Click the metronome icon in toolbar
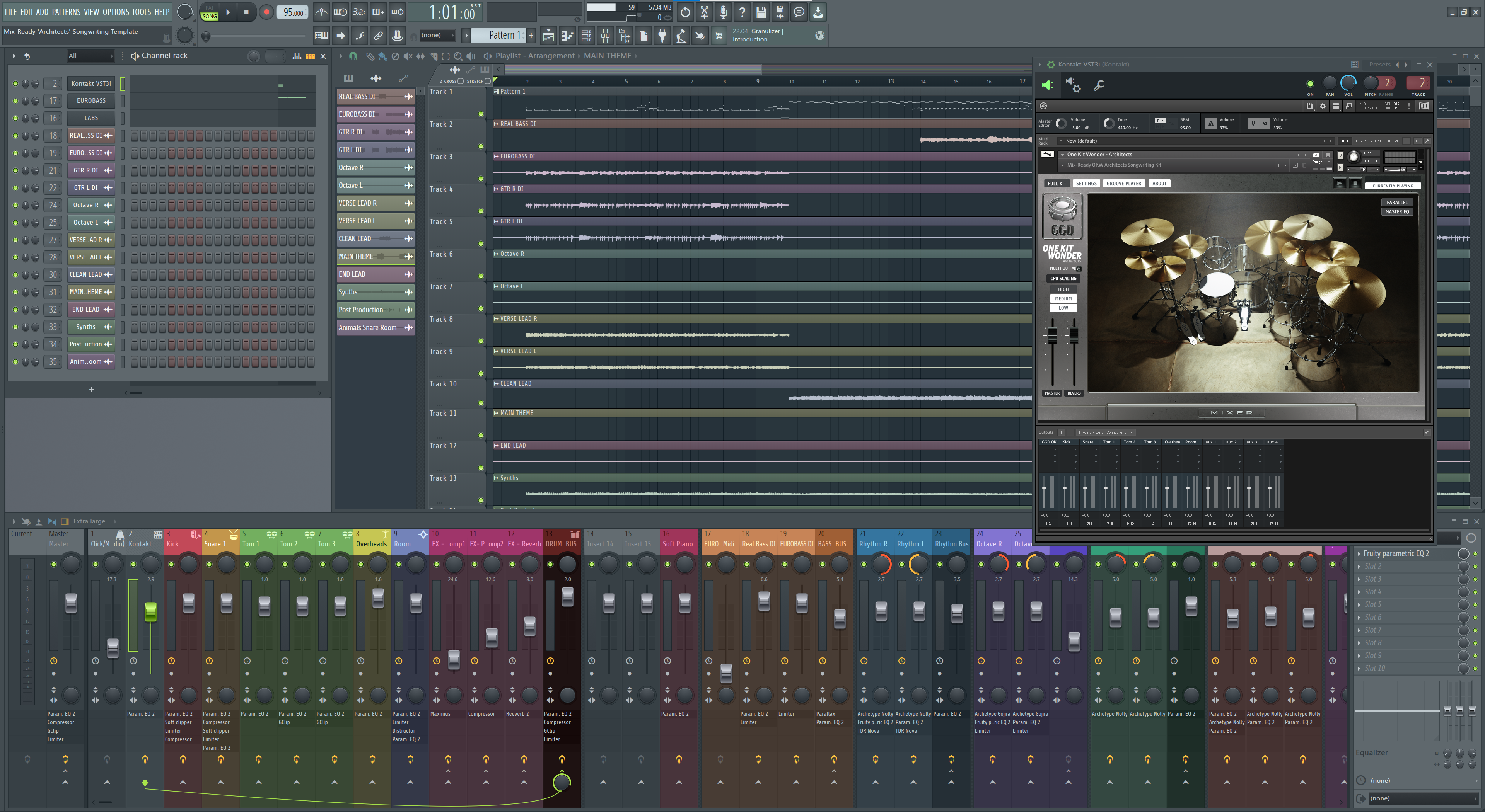 point(321,12)
